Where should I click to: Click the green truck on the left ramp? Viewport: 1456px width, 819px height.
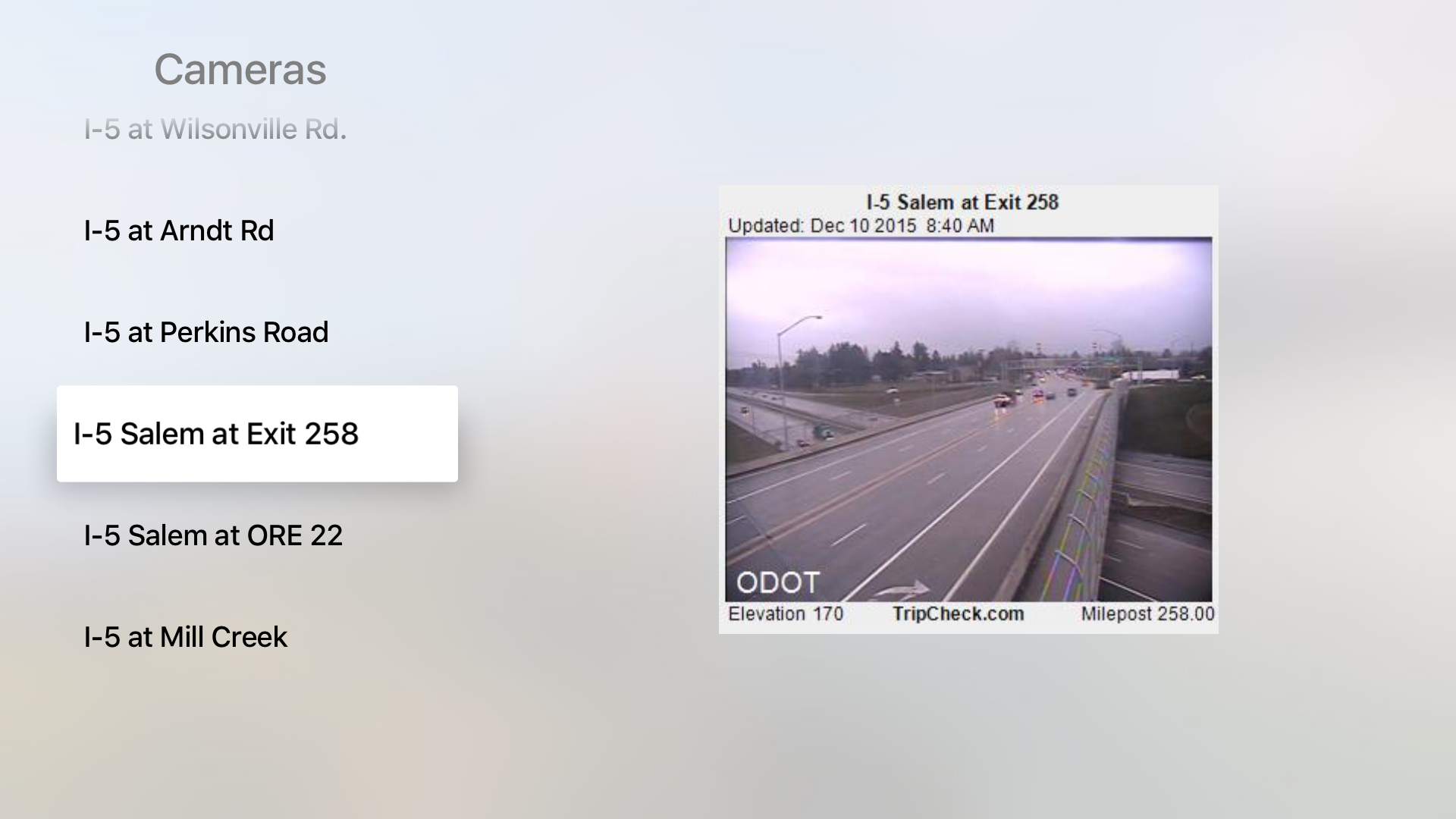coord(822,432)
